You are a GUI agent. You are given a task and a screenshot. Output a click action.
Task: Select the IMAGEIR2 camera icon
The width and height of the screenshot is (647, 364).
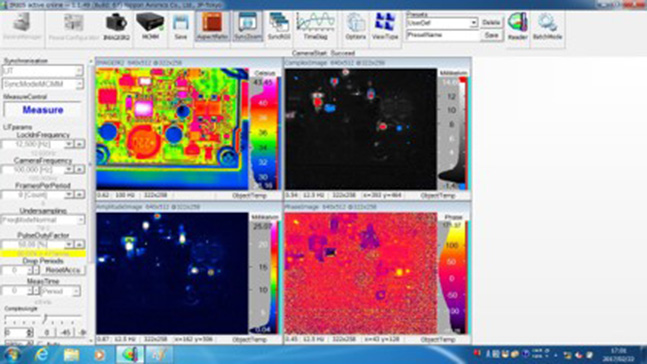click(x=116, y=26)
